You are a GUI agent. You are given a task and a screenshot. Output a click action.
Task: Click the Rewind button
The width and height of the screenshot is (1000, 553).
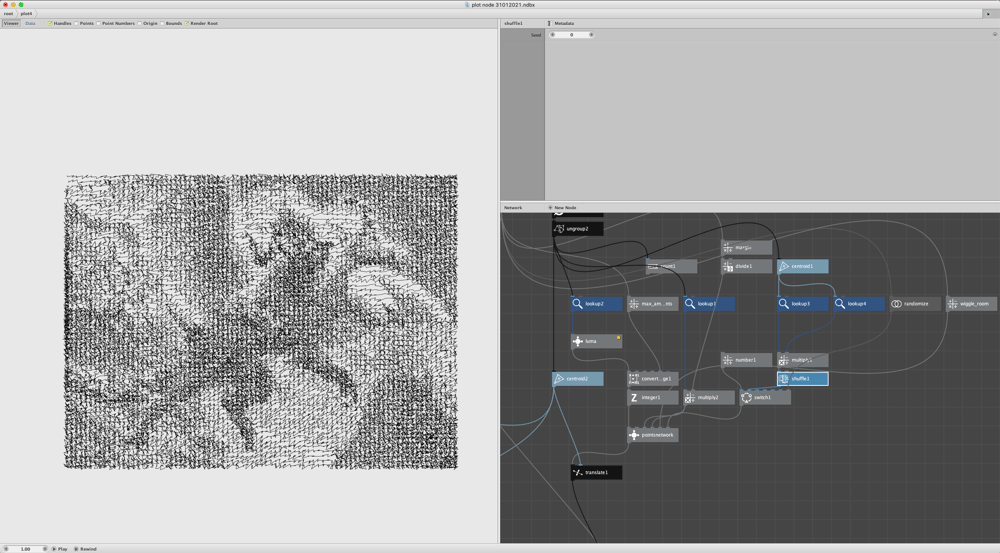[85, 549]
